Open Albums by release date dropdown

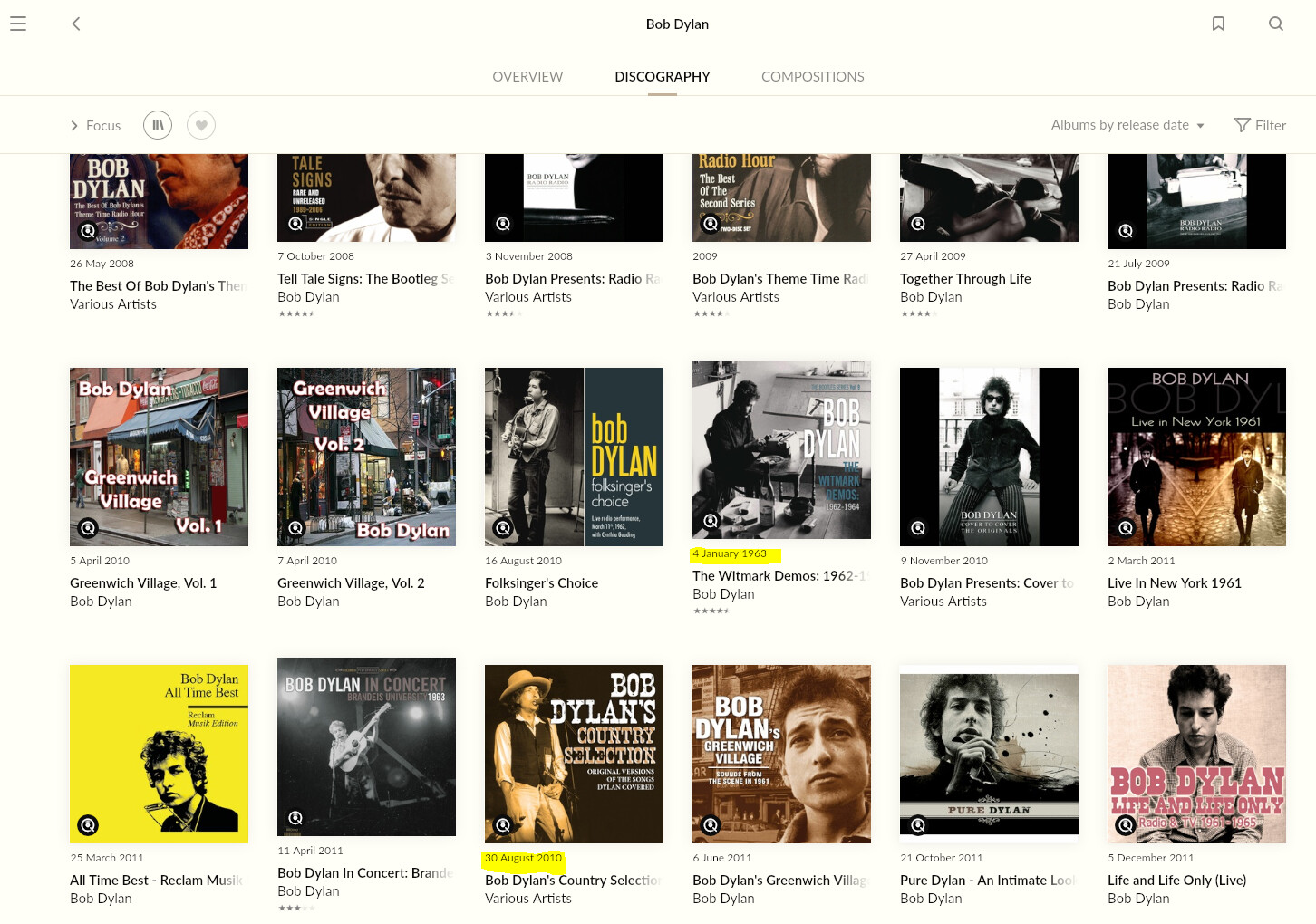[1127, 125]
